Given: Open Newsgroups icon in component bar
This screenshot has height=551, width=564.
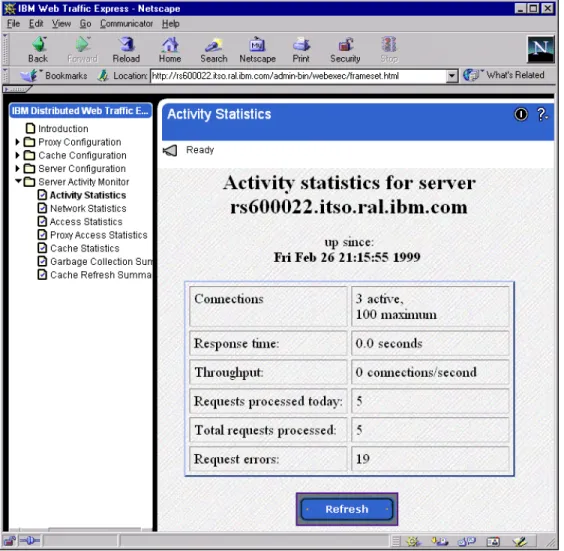Looking at the screenshot, I should [x=467, y=541].
